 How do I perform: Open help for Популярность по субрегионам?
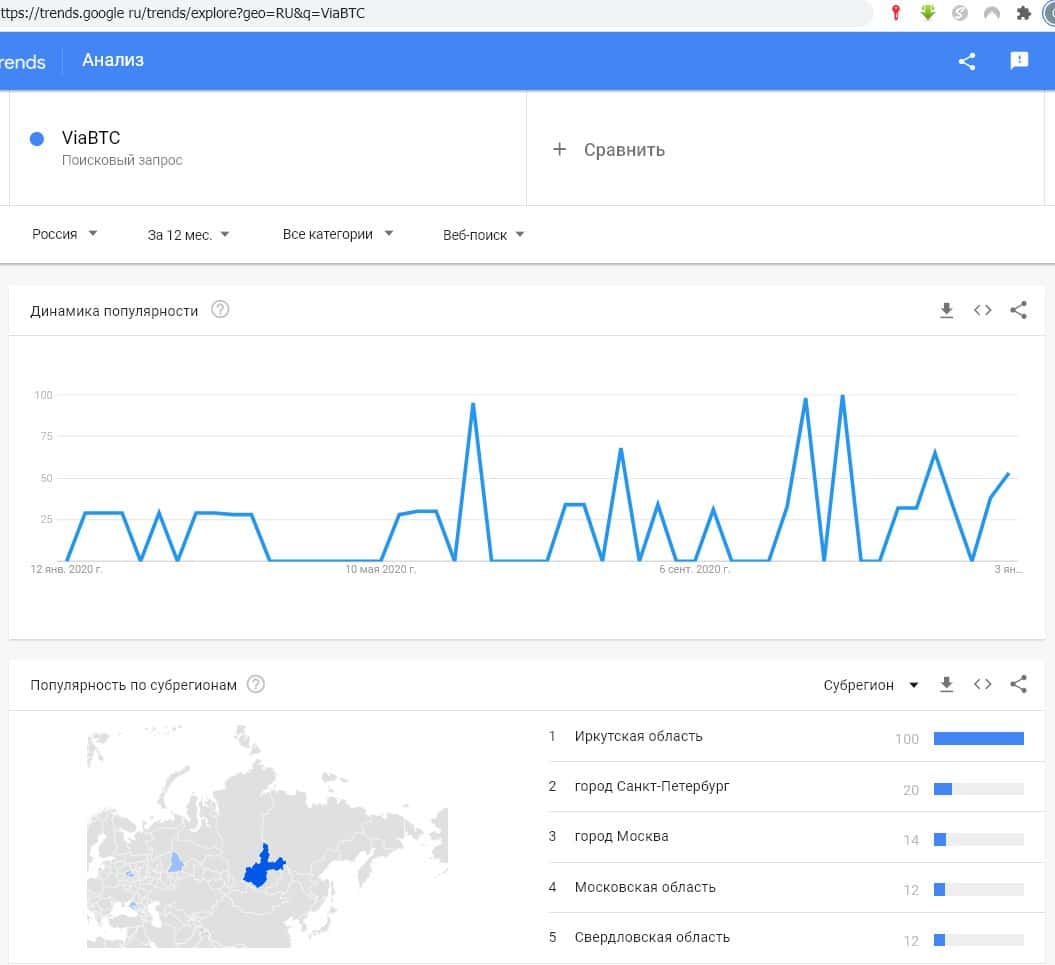(256, 685)
